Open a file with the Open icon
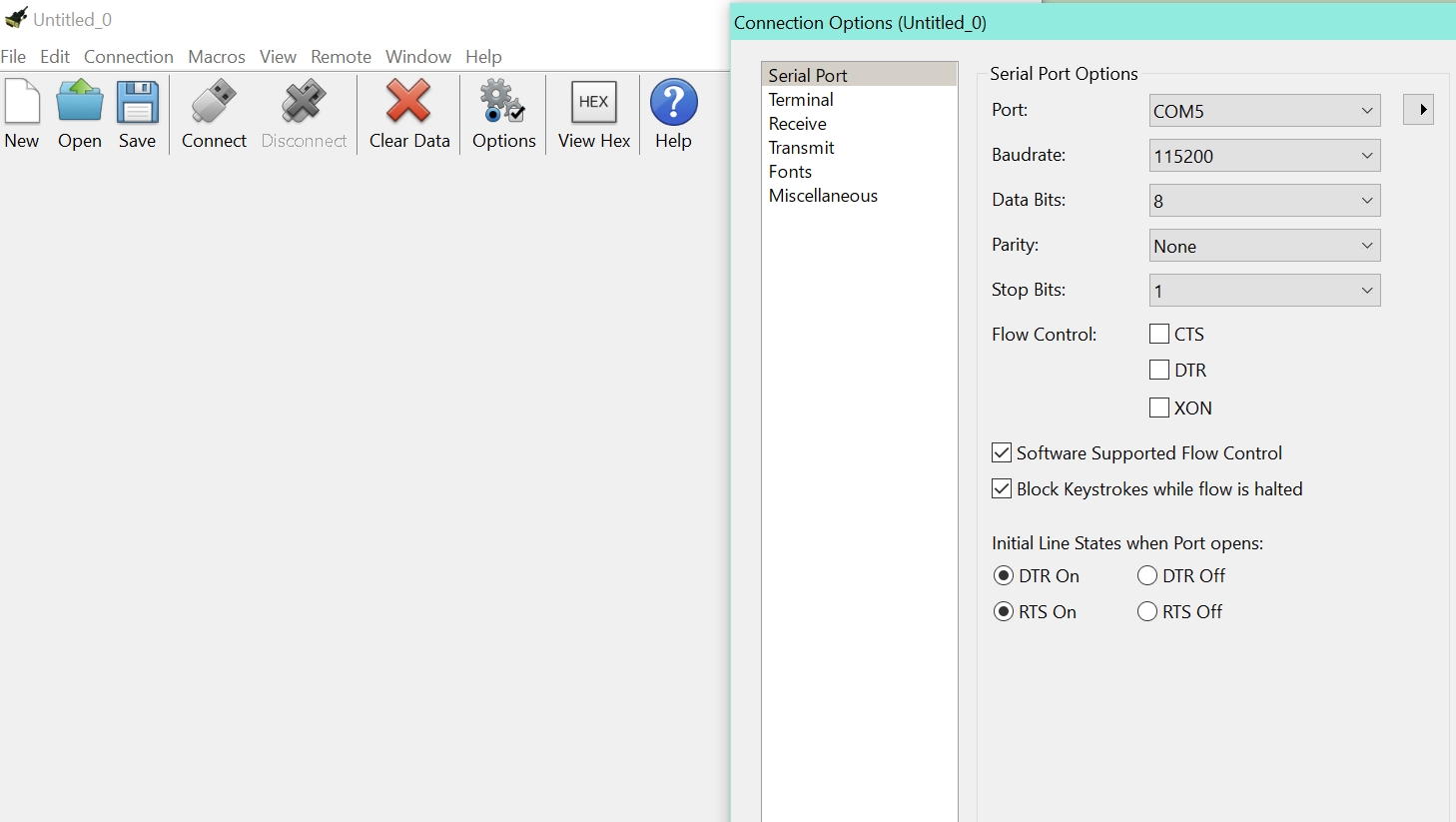Viewport: 1456px width, 822px height. pos(80,103)
